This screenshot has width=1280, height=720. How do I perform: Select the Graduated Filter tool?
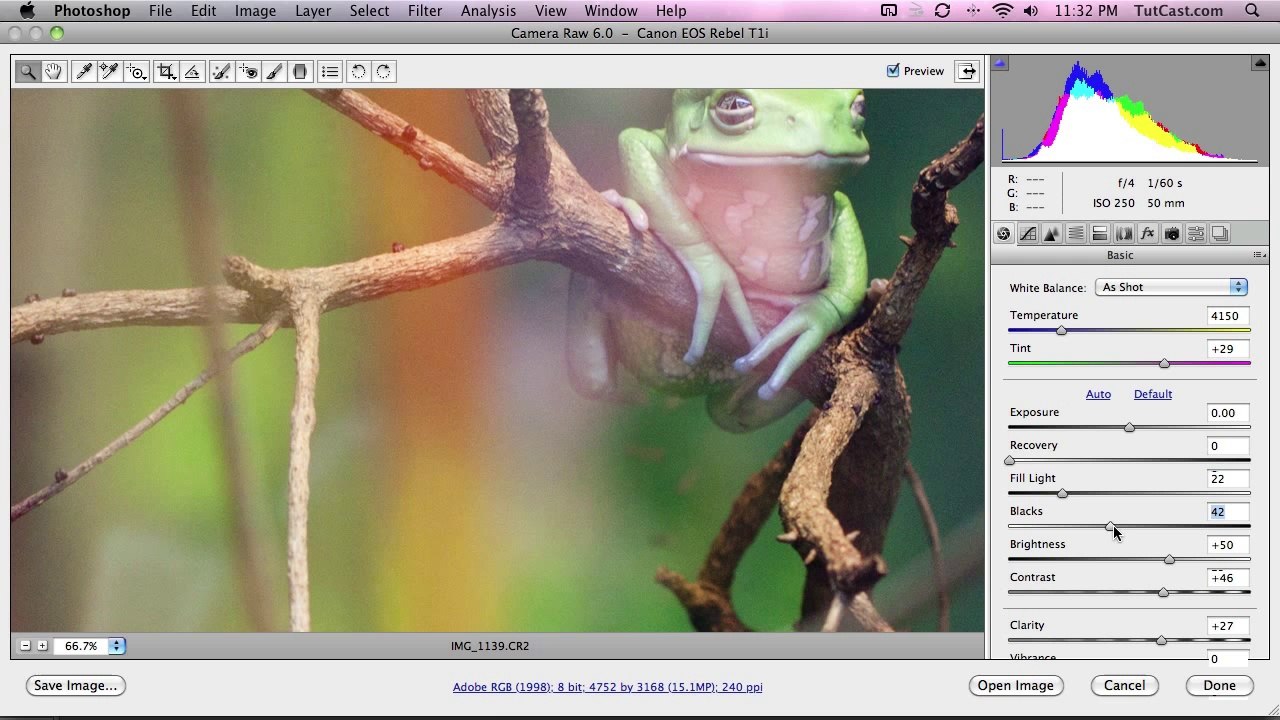tap(299, 71)
